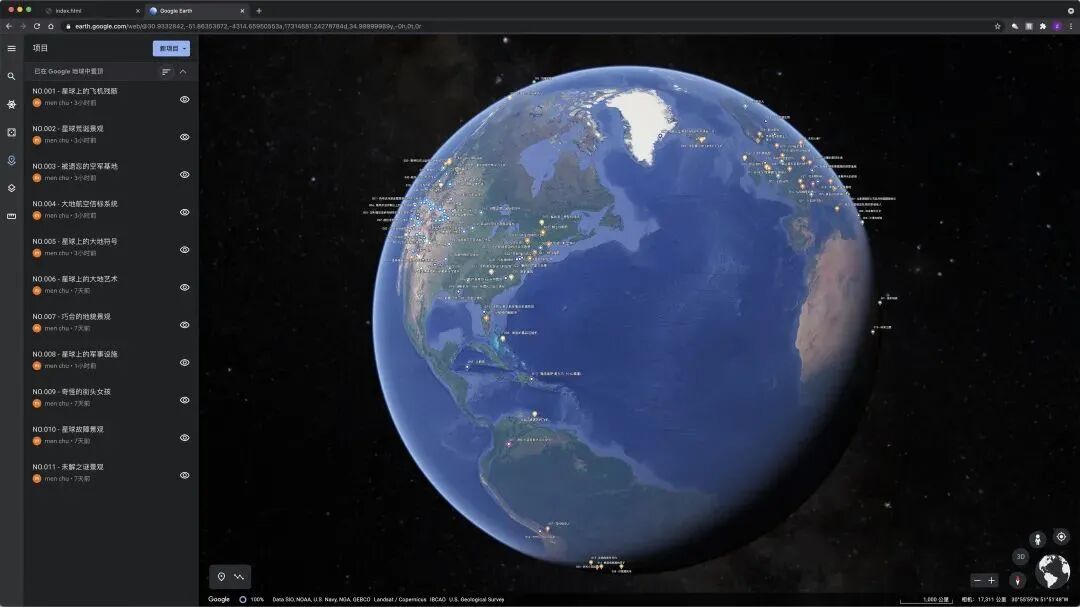Open project titled NO.004

click(75, 204)
